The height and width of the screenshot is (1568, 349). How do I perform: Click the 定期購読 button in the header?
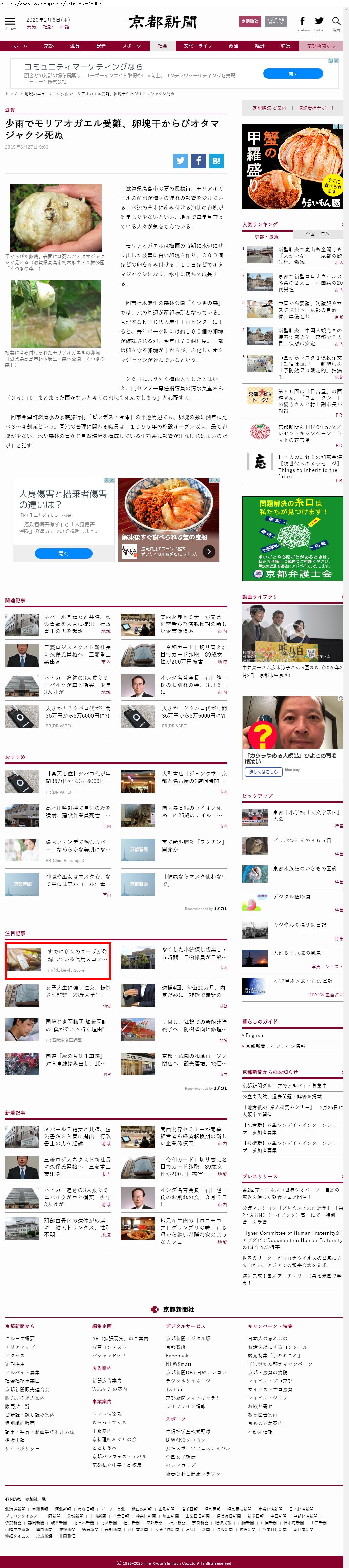pyautogui.click(x=250, y=21)
